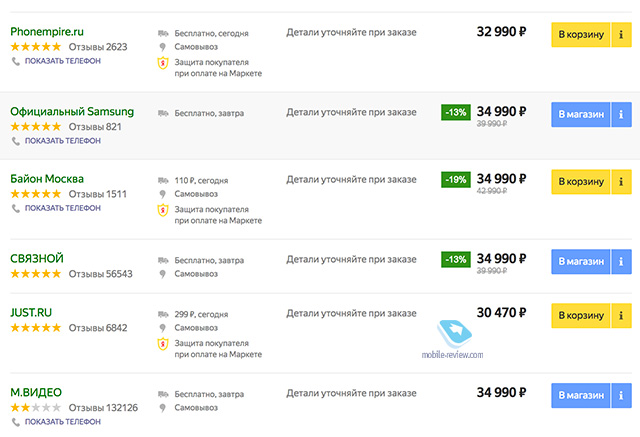Add Phonempire.ru offer to cart
This screenshot has width=640, height=437.
(x=580, y=35)
